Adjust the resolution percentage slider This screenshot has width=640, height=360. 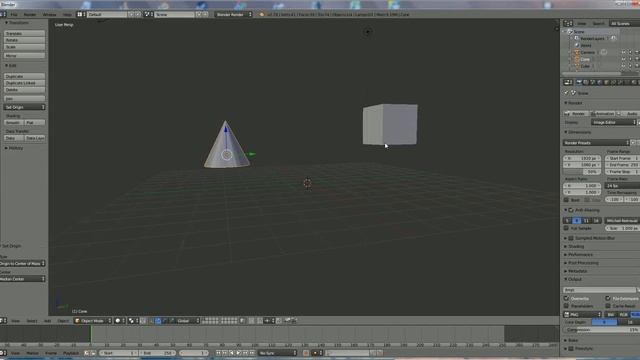pyautogui.click(x=582, y=172)
